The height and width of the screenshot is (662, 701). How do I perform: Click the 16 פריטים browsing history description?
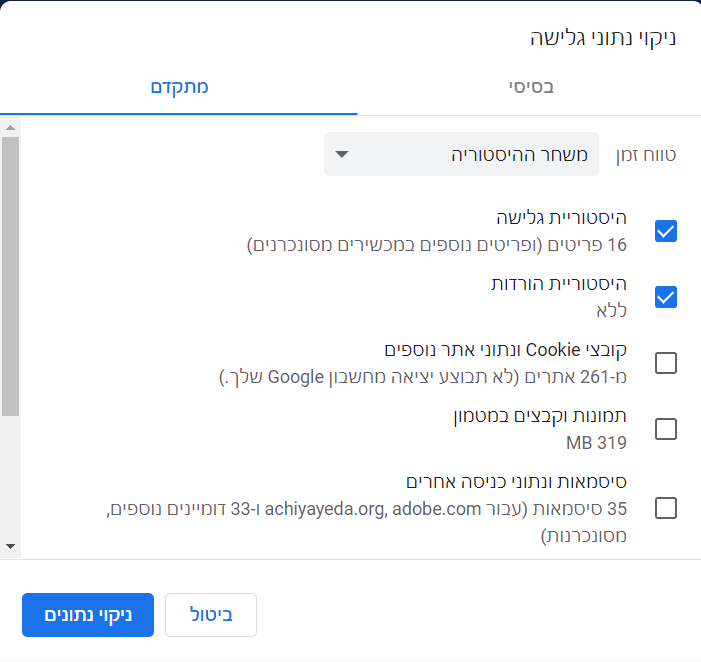pos(437,244)
